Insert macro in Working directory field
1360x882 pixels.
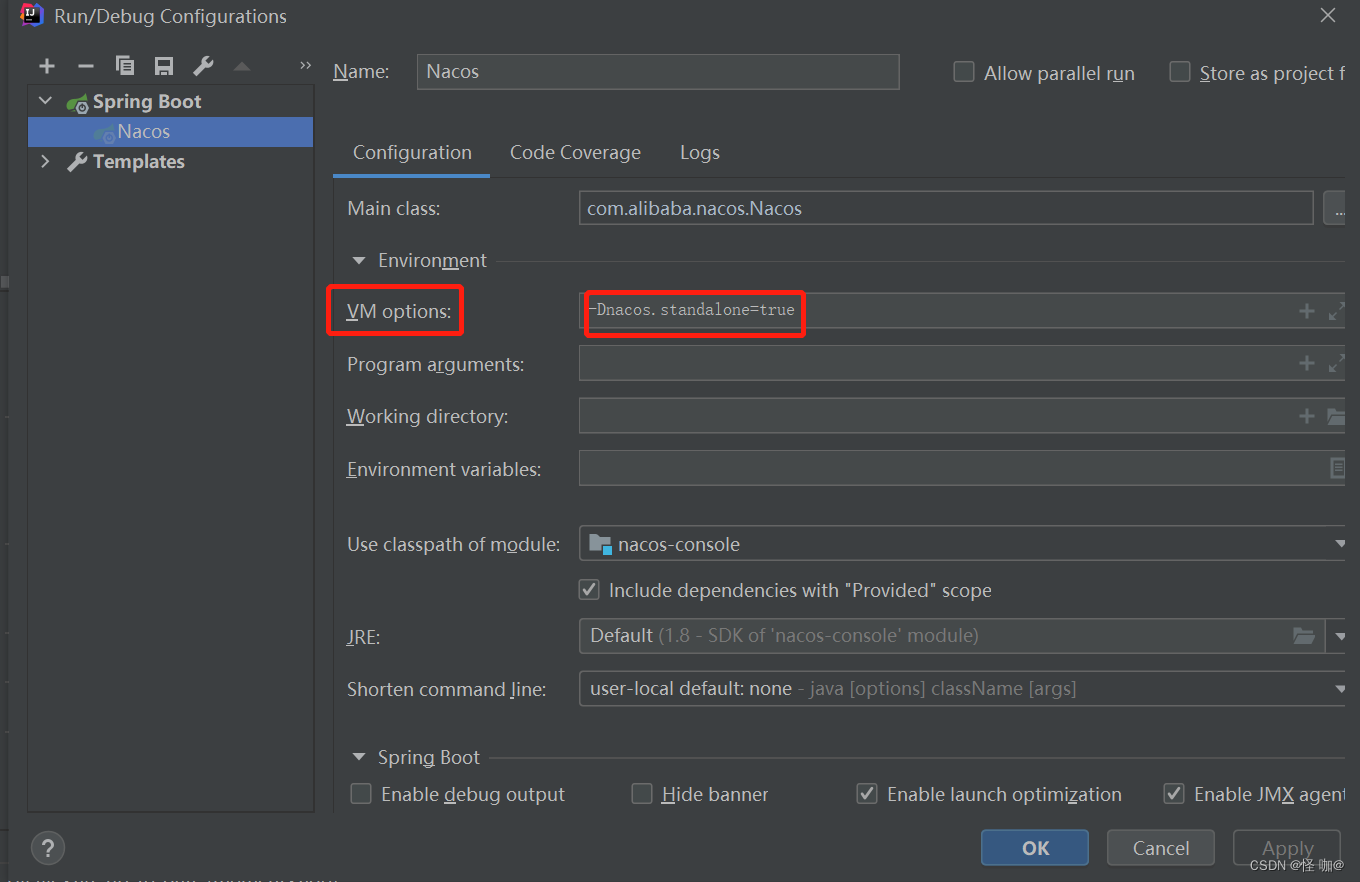point(1306,416)
